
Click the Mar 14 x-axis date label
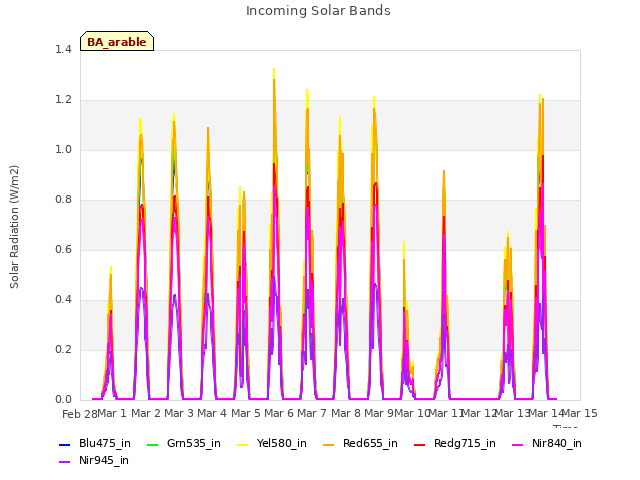click(x=546, y=414)
